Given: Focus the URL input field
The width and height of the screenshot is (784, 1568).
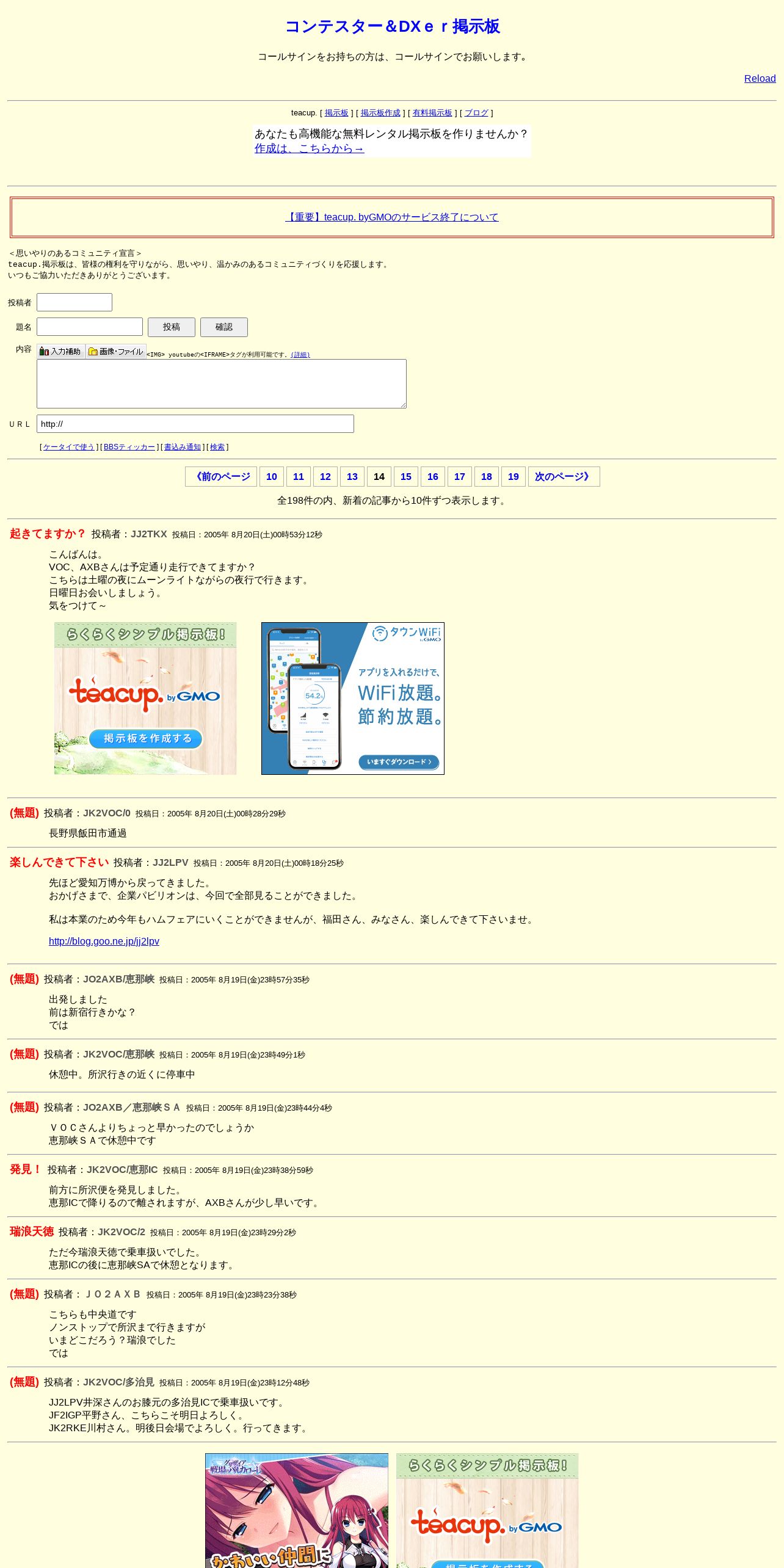Looking at the screenshot, I should coord(195,424).
